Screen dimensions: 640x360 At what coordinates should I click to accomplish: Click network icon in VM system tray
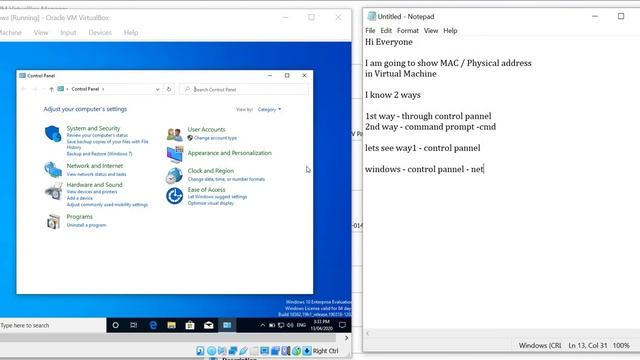[x=281, y=325]
